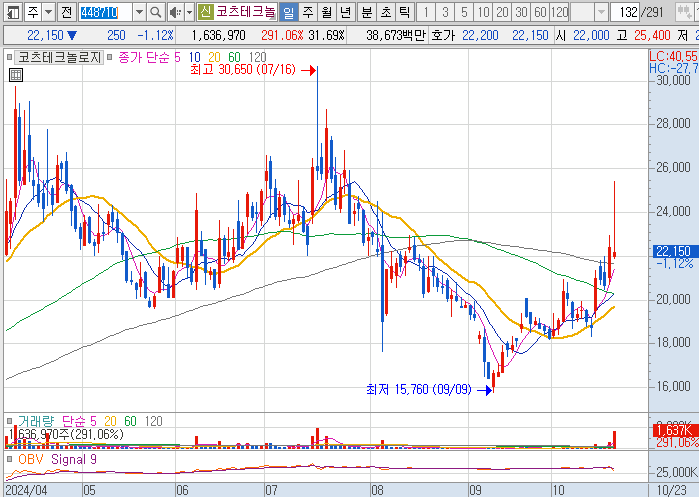The image size is (699, 497).
Task: Click the orange 20 price moving average label
Action: tap(214, 58)
